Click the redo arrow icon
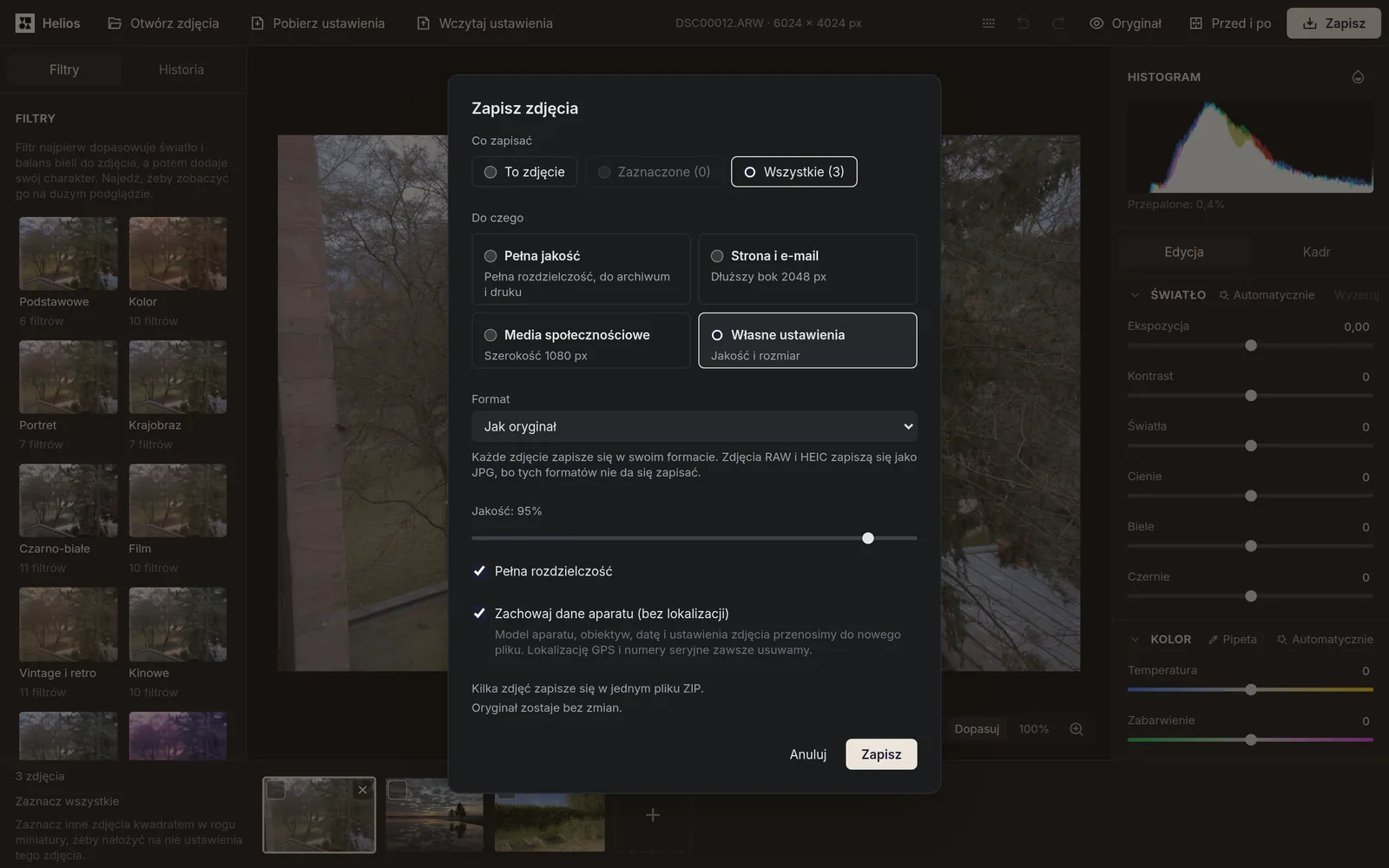The height and width of the screenshot is (868, 1389). (x=1058, y=23)
